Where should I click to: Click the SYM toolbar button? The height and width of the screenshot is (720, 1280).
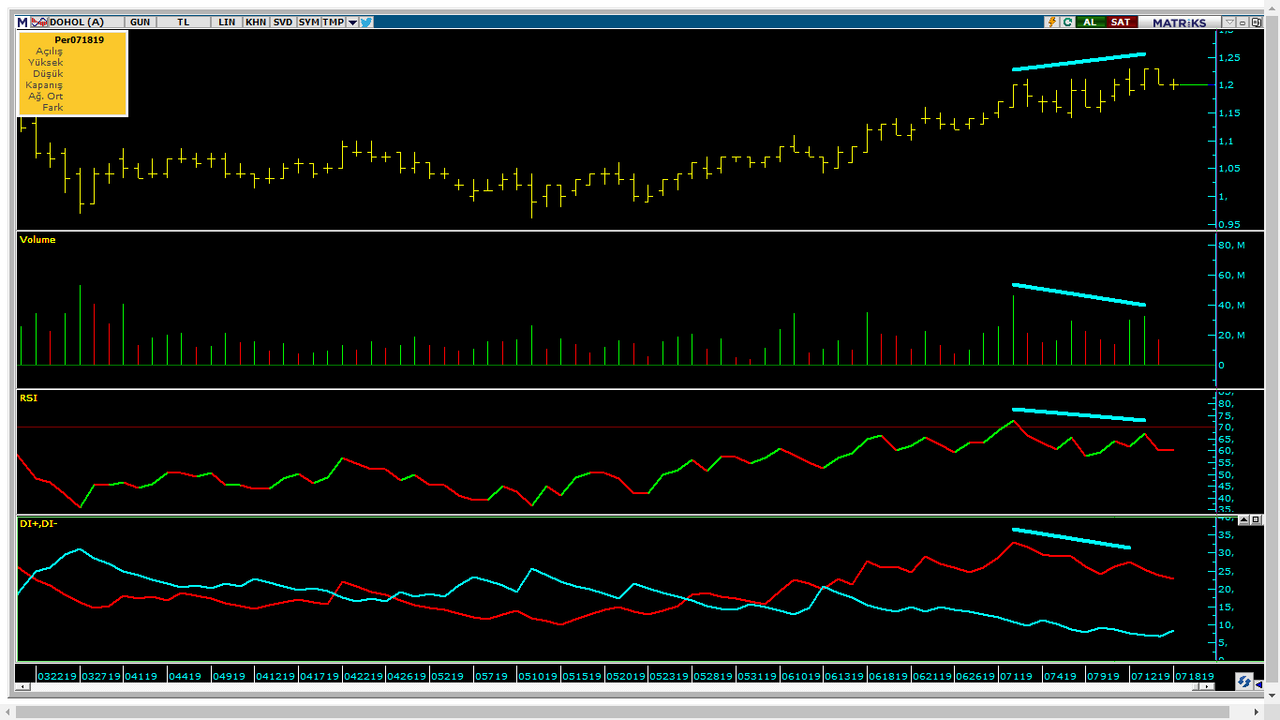click(309, 22)
